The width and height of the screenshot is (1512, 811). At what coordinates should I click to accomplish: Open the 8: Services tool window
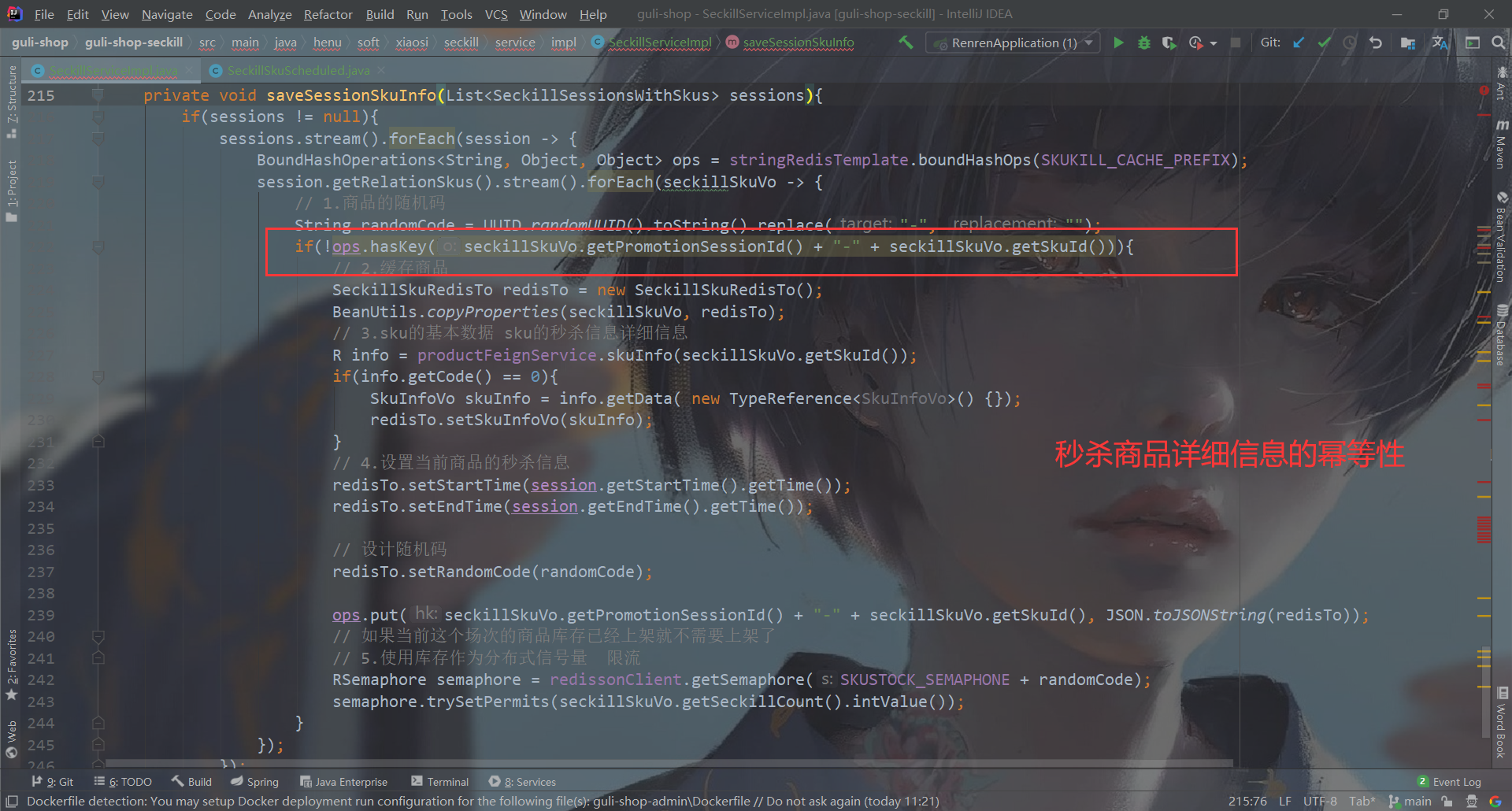523,782
